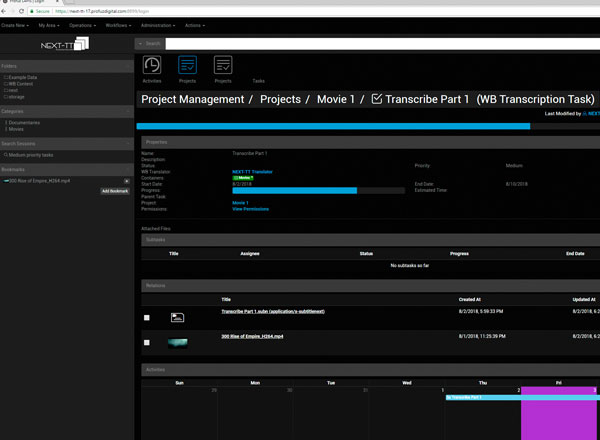Open the Operations dropdown menu
This screenshot has width=600, height=440.
82,25
